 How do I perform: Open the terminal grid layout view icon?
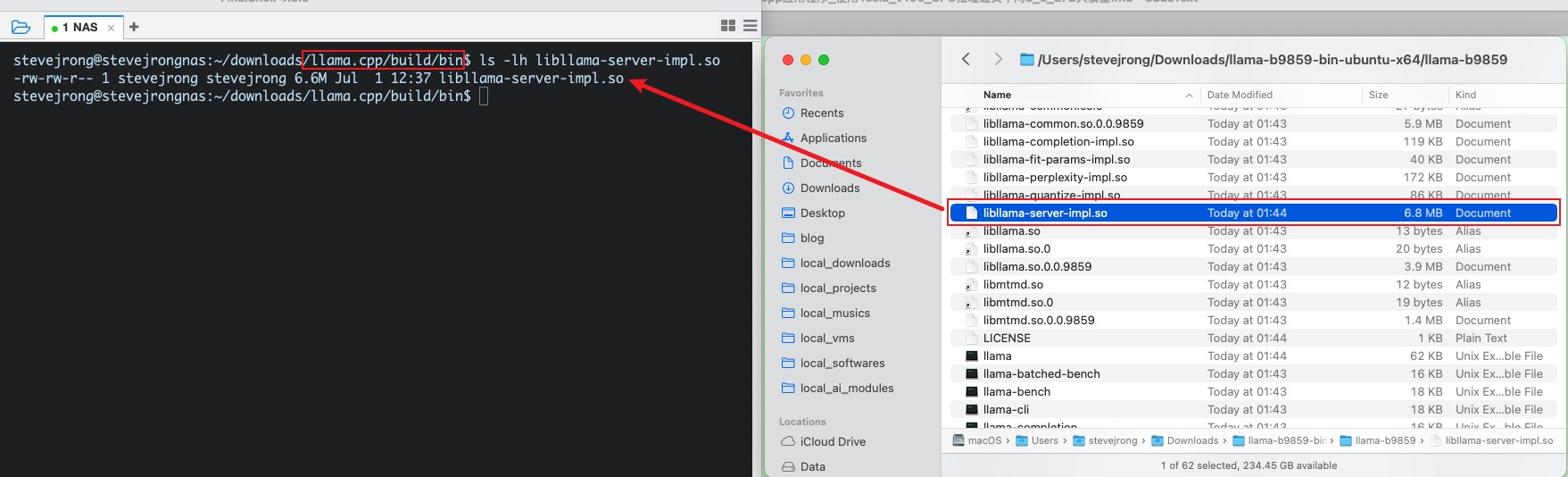[728, 26]
